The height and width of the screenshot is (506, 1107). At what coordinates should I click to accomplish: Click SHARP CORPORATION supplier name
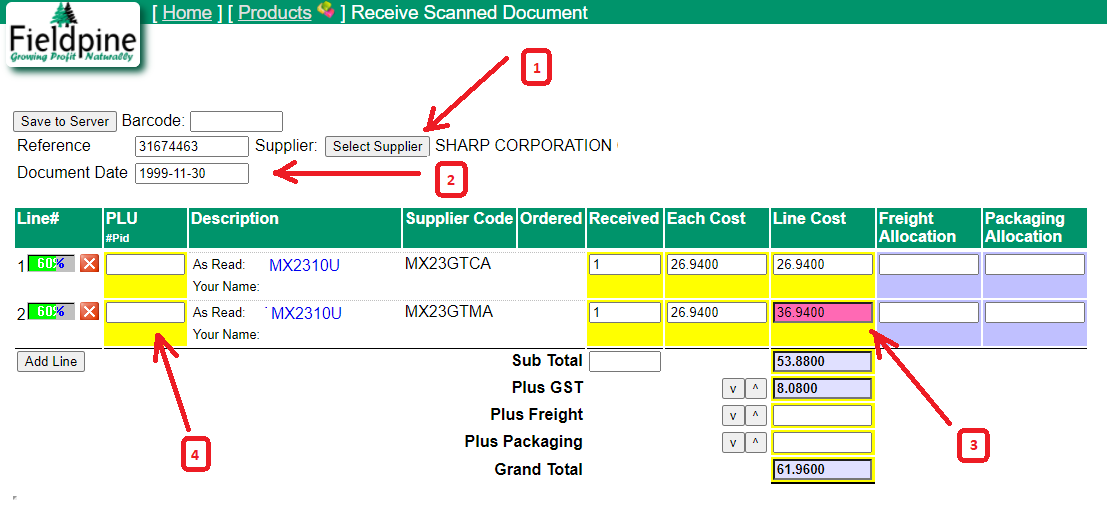pyautogui.click(x=523, y=146)
